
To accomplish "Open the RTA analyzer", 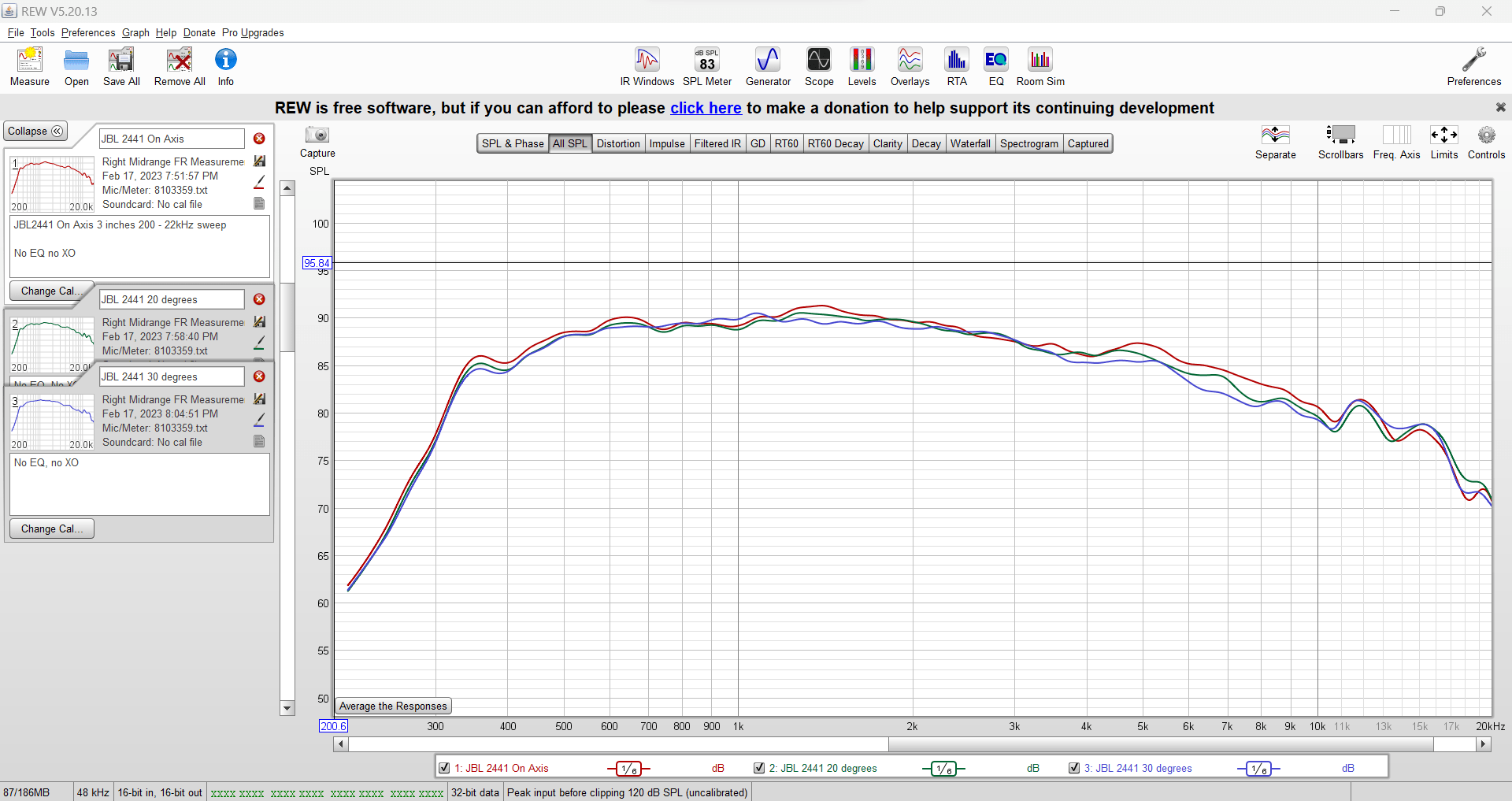I will click(957, 67).
